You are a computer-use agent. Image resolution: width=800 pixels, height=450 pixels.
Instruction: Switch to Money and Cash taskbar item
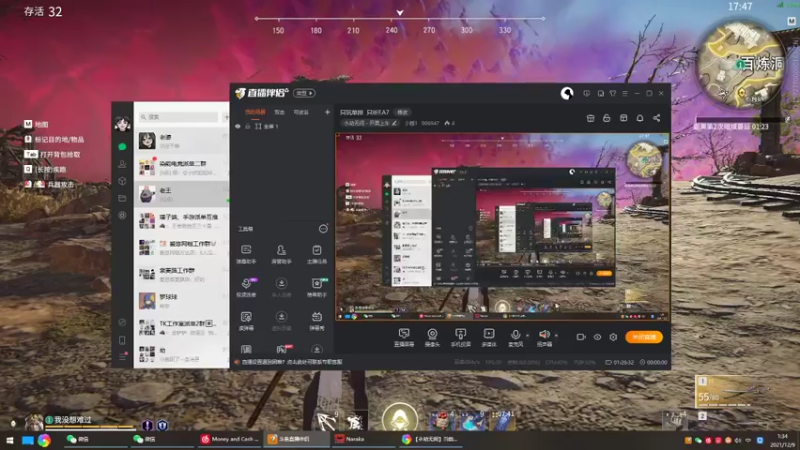(230, 439)
